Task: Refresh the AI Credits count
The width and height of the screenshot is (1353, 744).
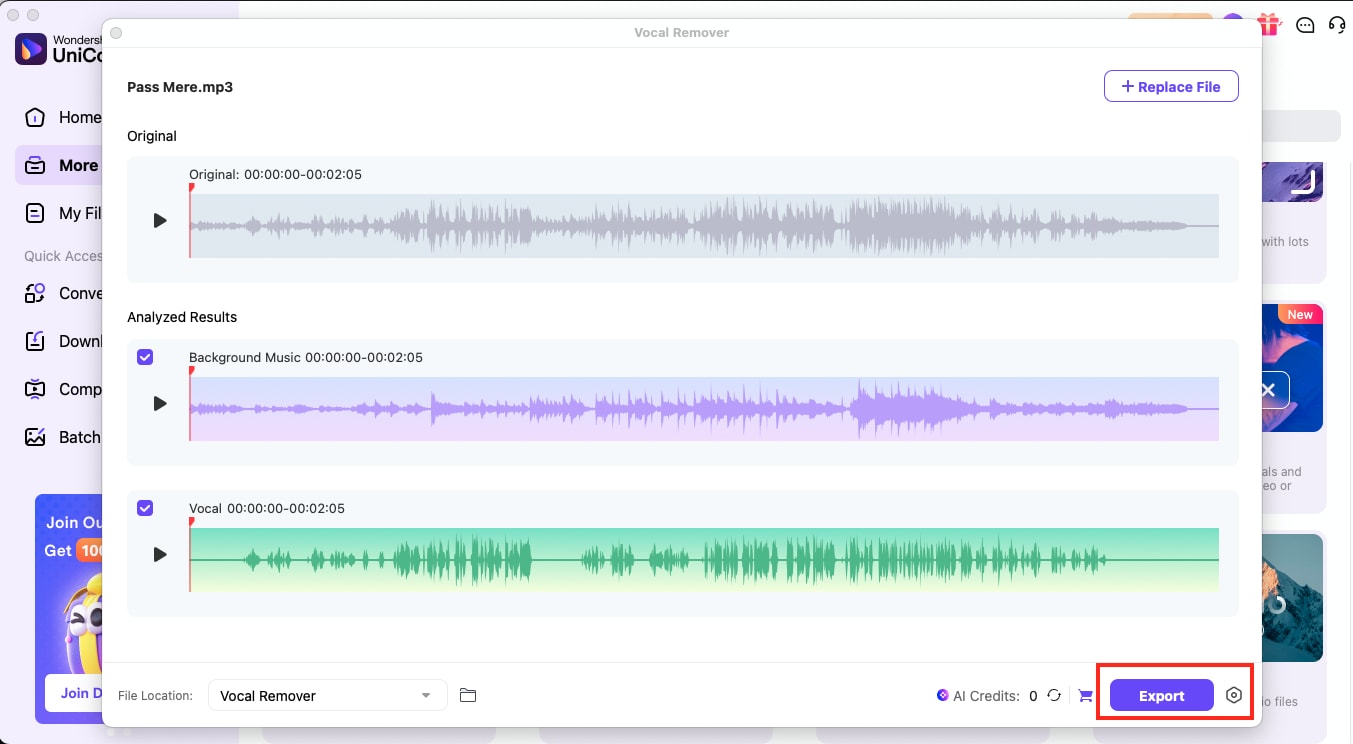Action: pyautogui.click(x=1054, y=695)
